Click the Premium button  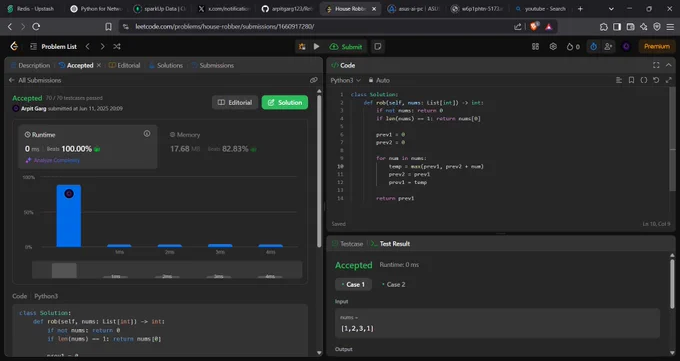[657, 46]
